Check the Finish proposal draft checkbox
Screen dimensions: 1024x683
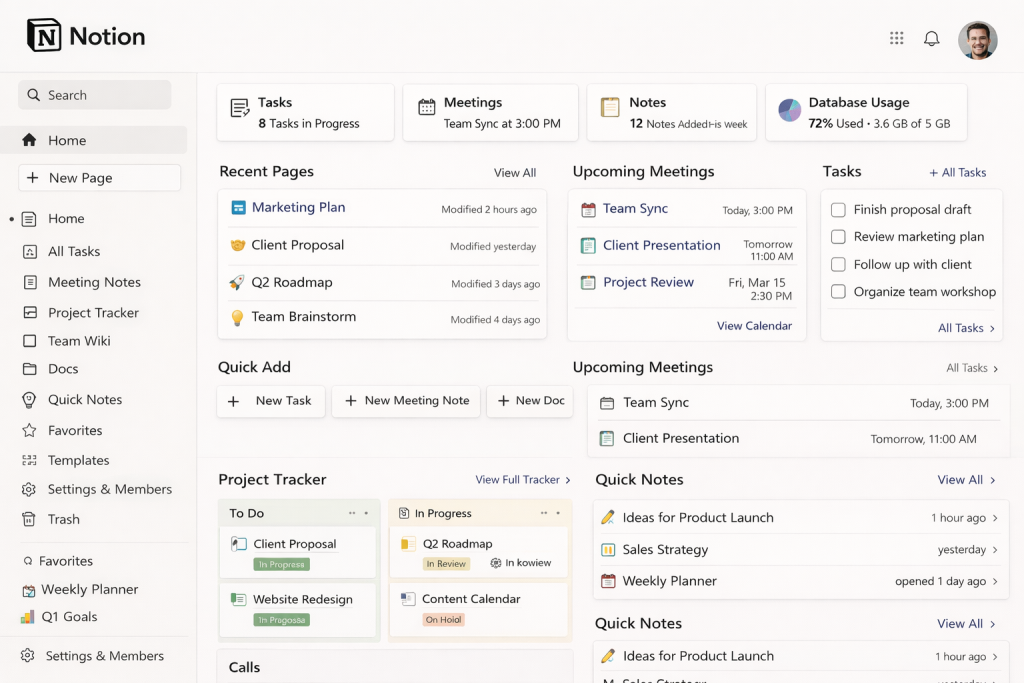point(838,210)
